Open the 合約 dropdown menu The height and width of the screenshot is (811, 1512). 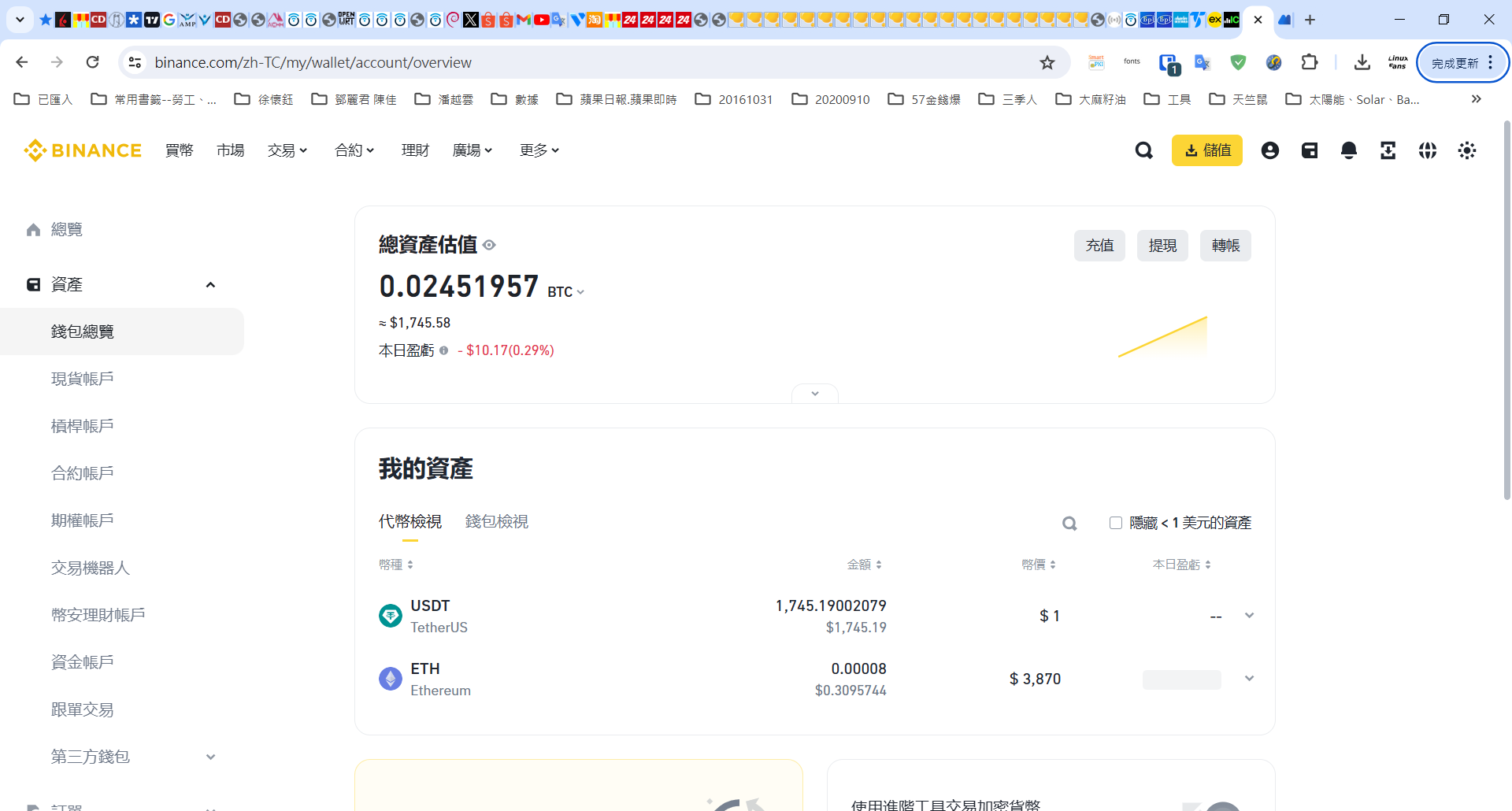354,150
